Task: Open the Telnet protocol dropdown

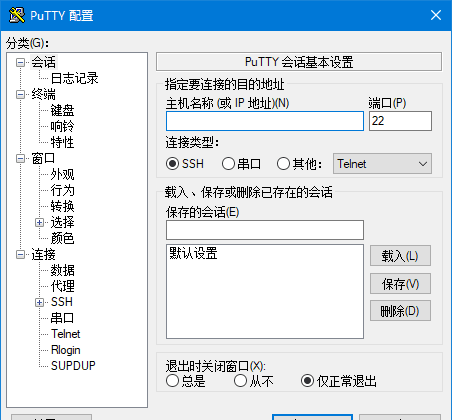Action: pos(382,164)
